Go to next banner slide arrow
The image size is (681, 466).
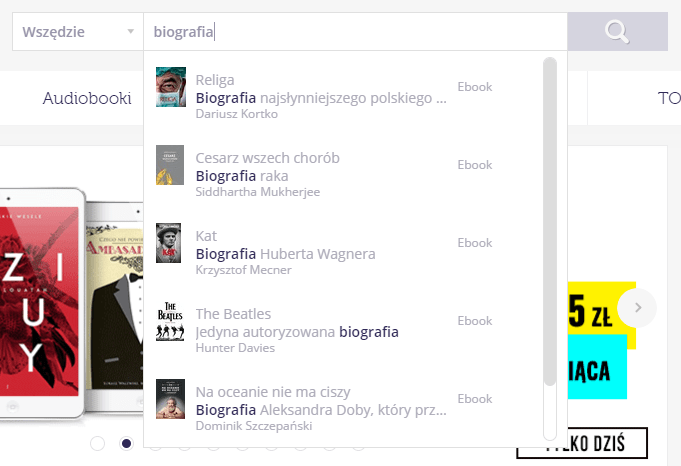coord(638,307)
